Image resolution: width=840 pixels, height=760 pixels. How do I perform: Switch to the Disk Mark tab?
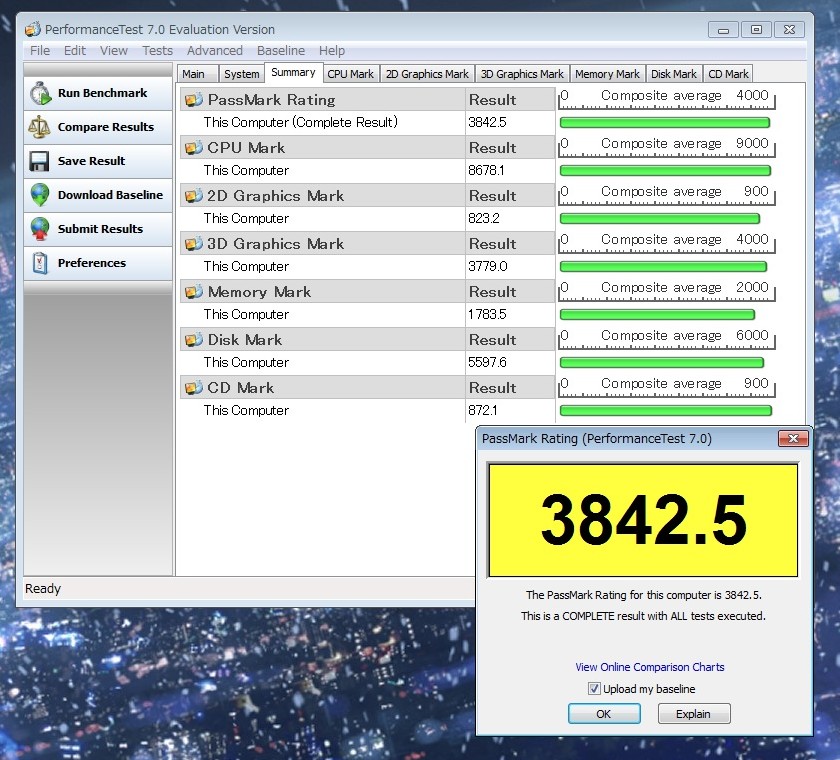click(x=673, y=74)
